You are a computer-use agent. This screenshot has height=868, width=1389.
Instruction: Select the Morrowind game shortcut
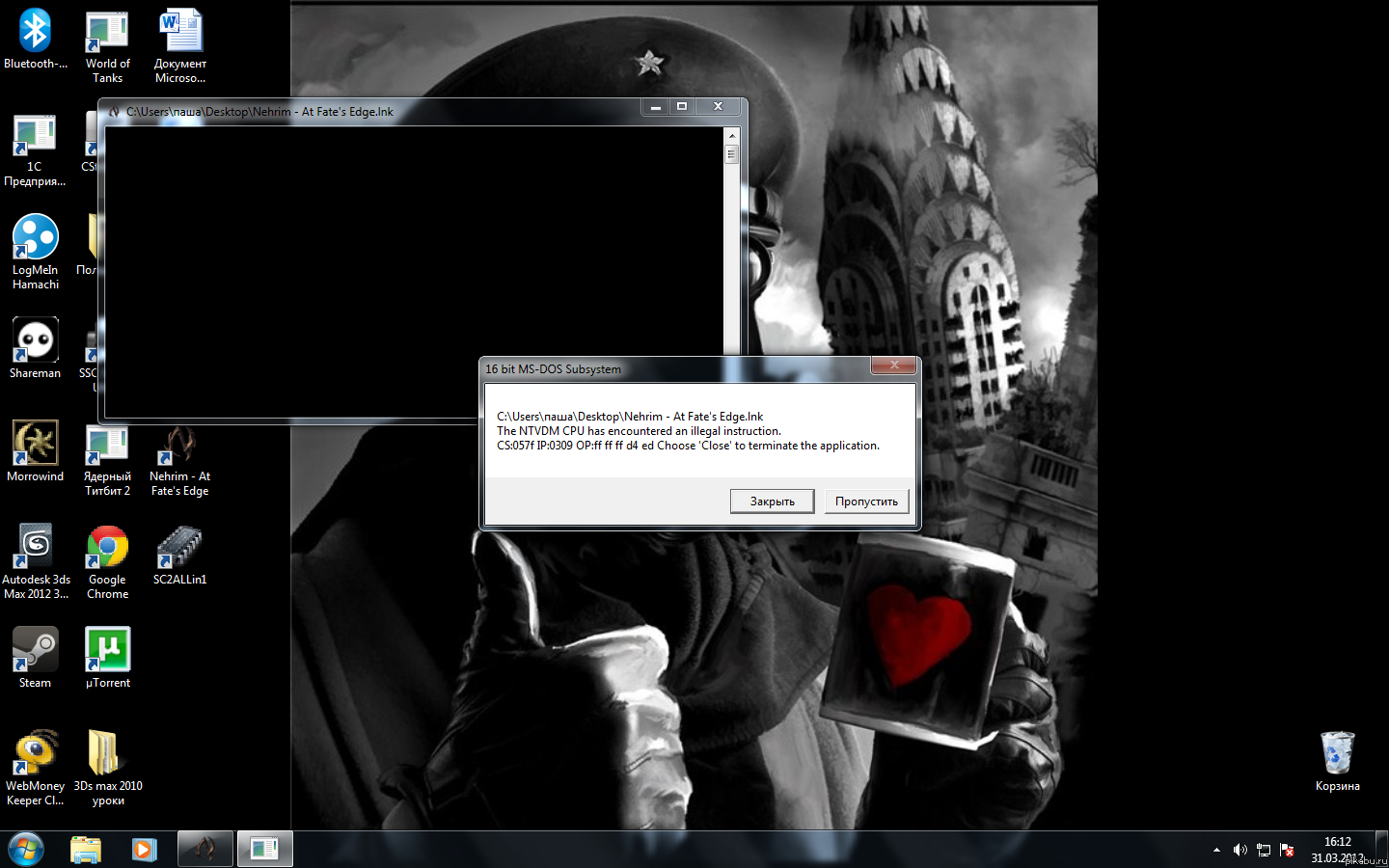point(36,451)
